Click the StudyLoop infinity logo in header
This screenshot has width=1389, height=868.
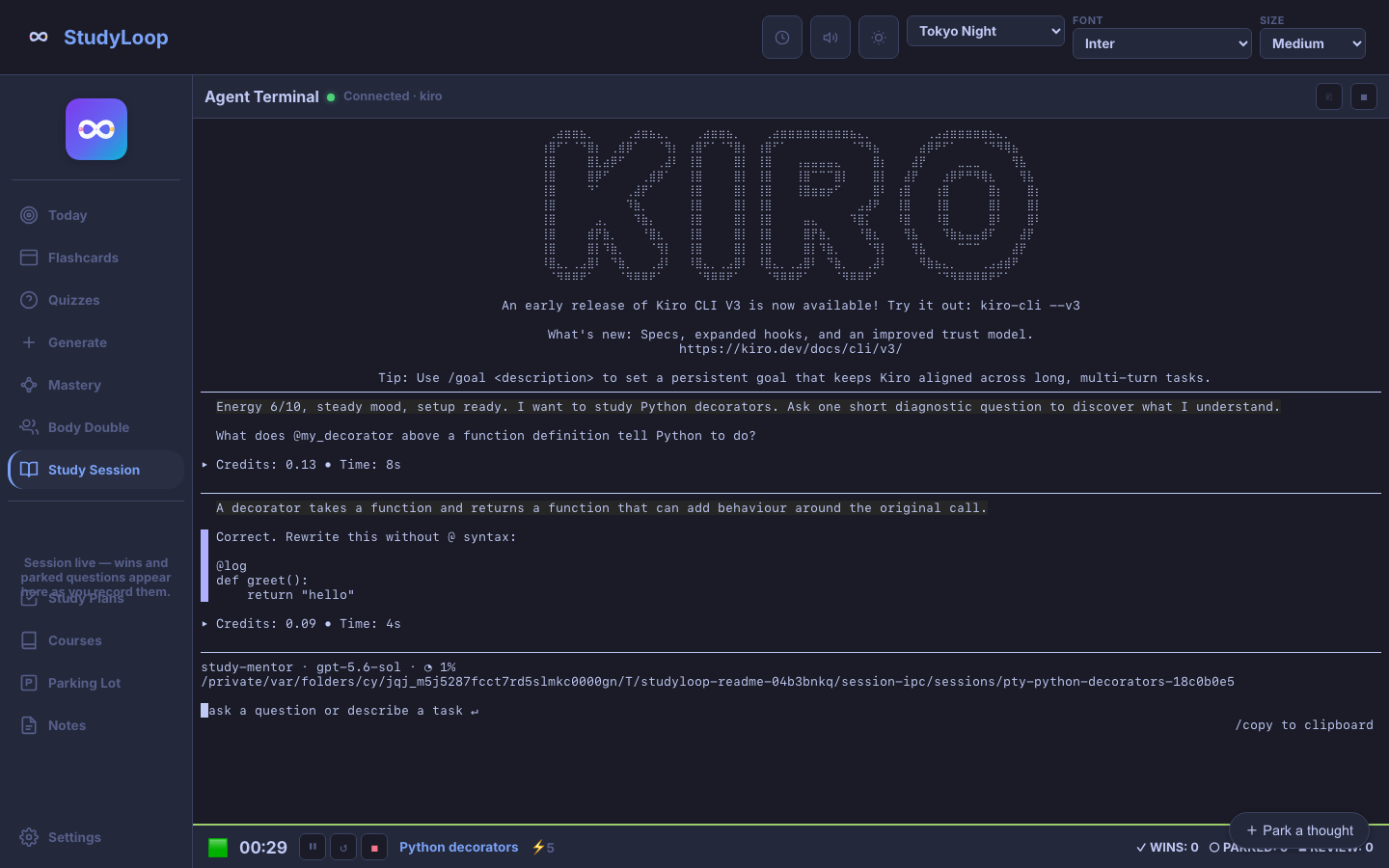(39, 37)
